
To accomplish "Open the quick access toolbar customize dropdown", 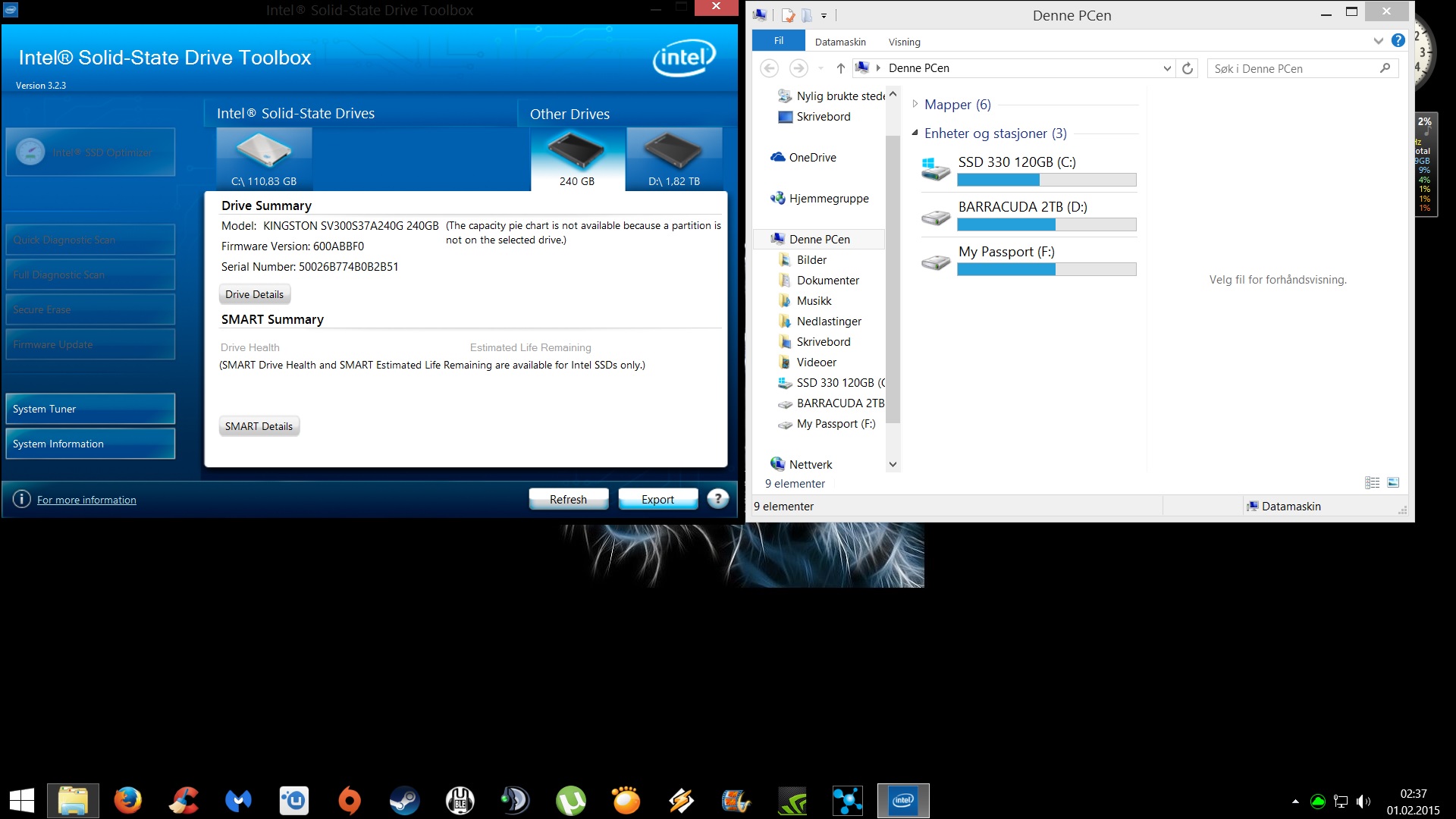I will [x=824, y=15].
